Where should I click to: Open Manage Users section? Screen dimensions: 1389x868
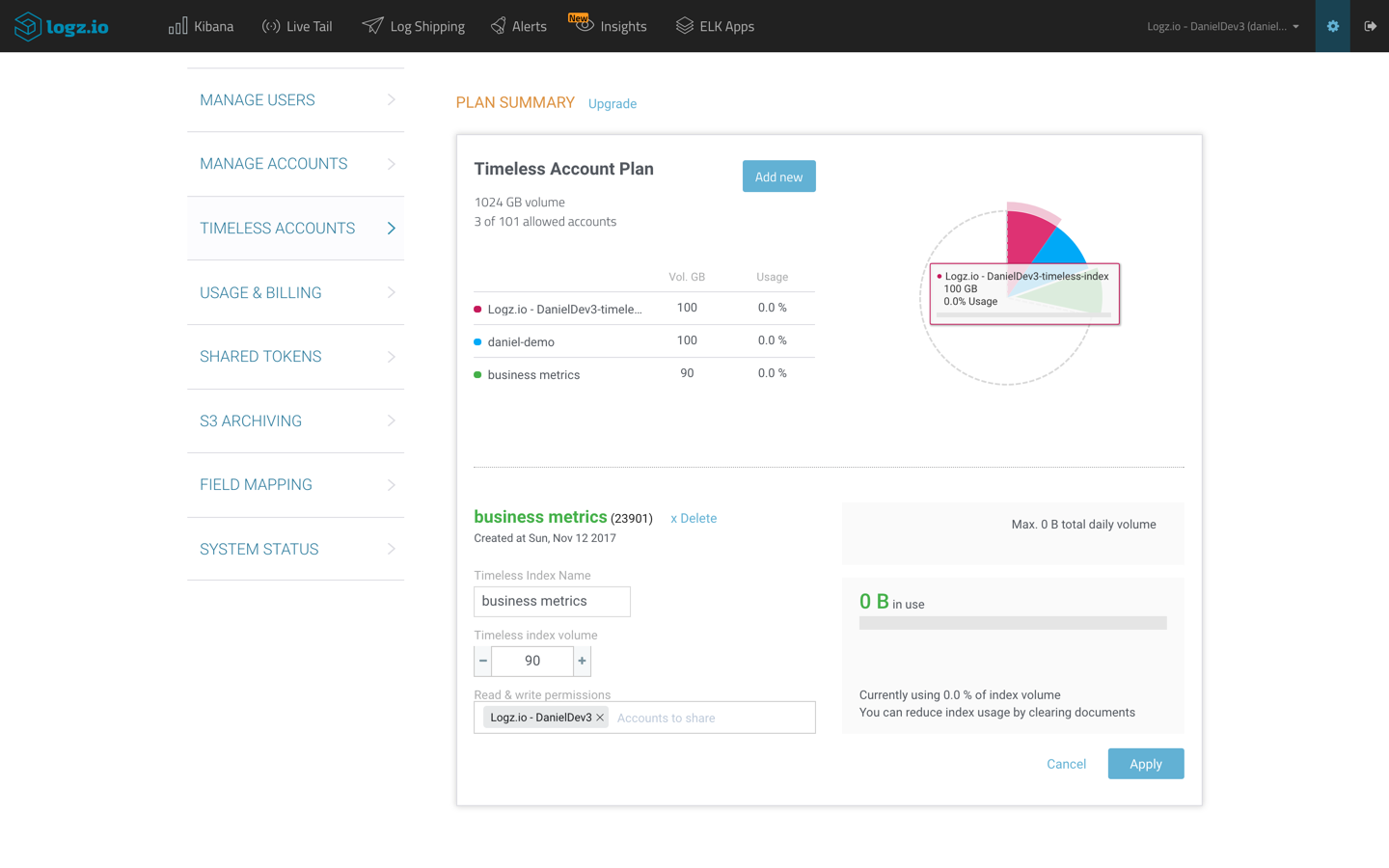[295, 100]
